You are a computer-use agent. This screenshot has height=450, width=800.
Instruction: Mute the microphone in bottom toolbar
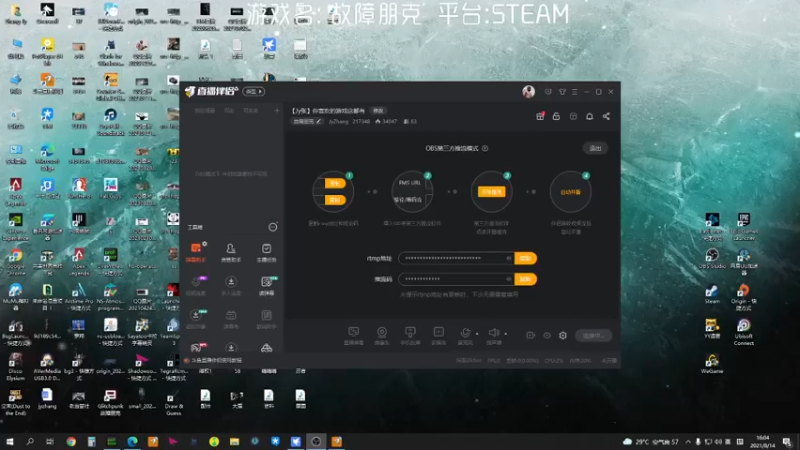click(465, 333)
